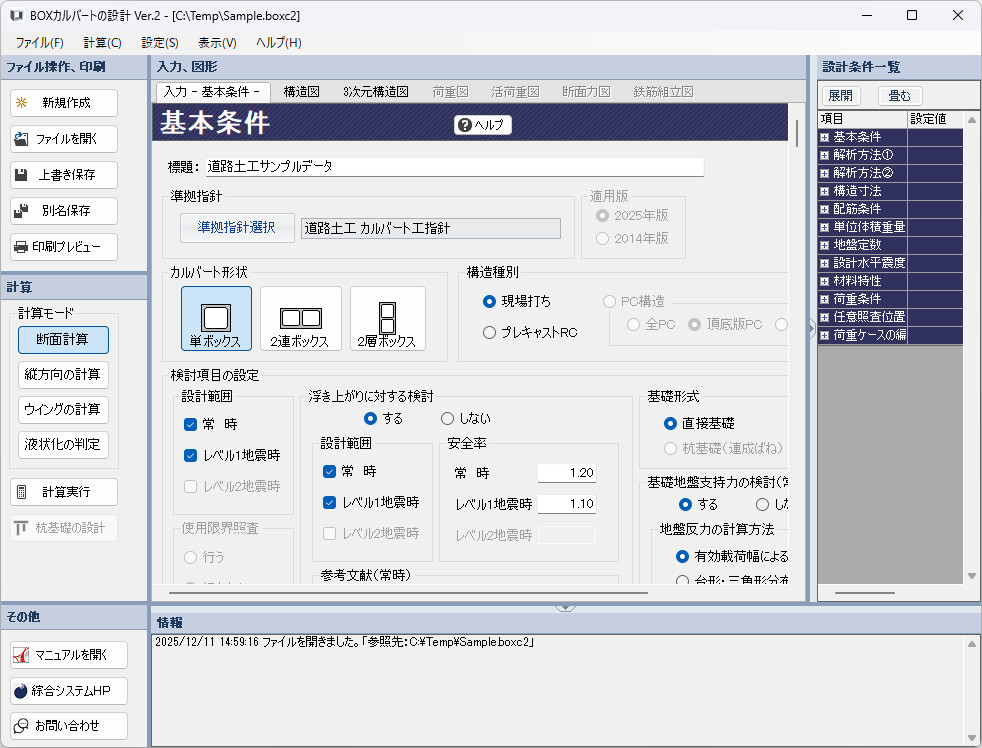This screenshot has height=748, width=982.
Task: Run calculation with 計算実行 icon
Action: coord(21,492)
